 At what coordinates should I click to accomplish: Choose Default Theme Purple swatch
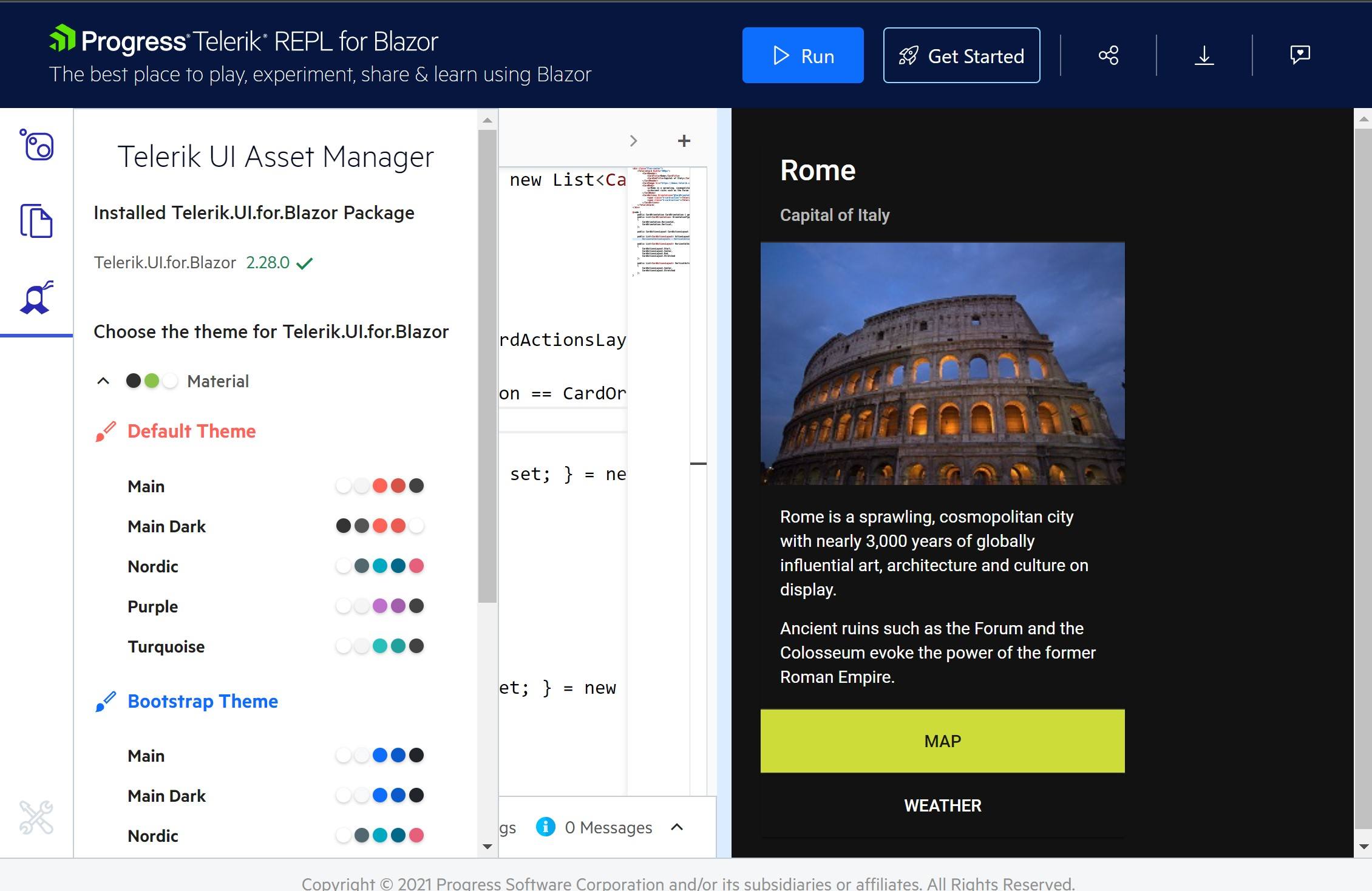point(276,606)
